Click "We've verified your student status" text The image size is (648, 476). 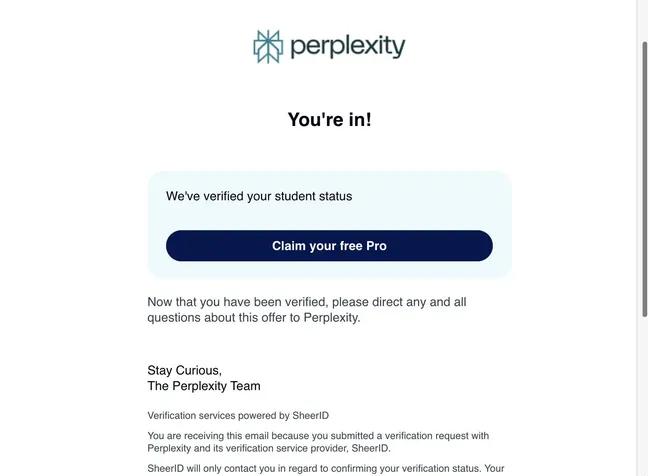259,196
